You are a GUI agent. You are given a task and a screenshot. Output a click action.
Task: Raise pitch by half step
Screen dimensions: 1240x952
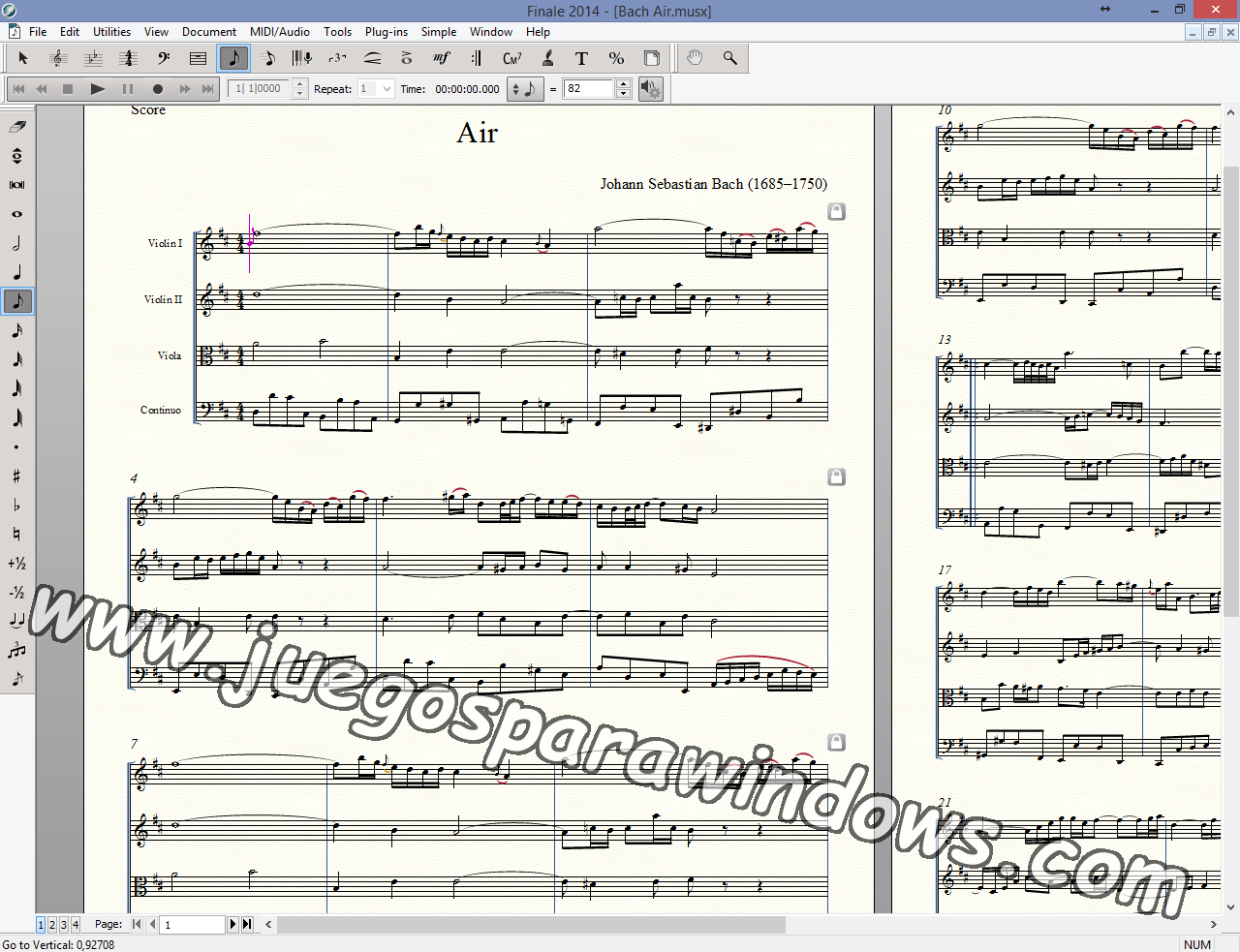pos(17,563)
